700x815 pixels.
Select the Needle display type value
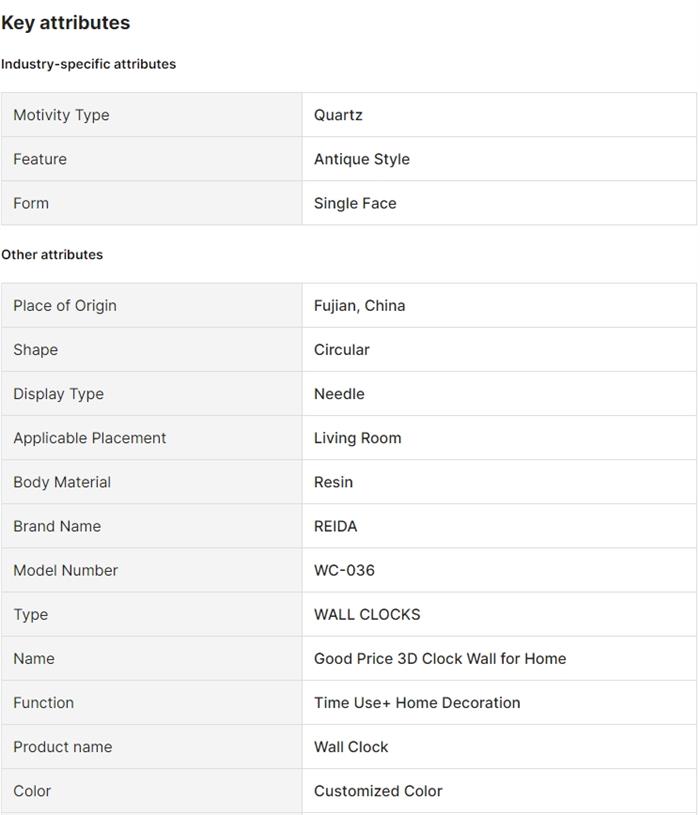point(339,394)
